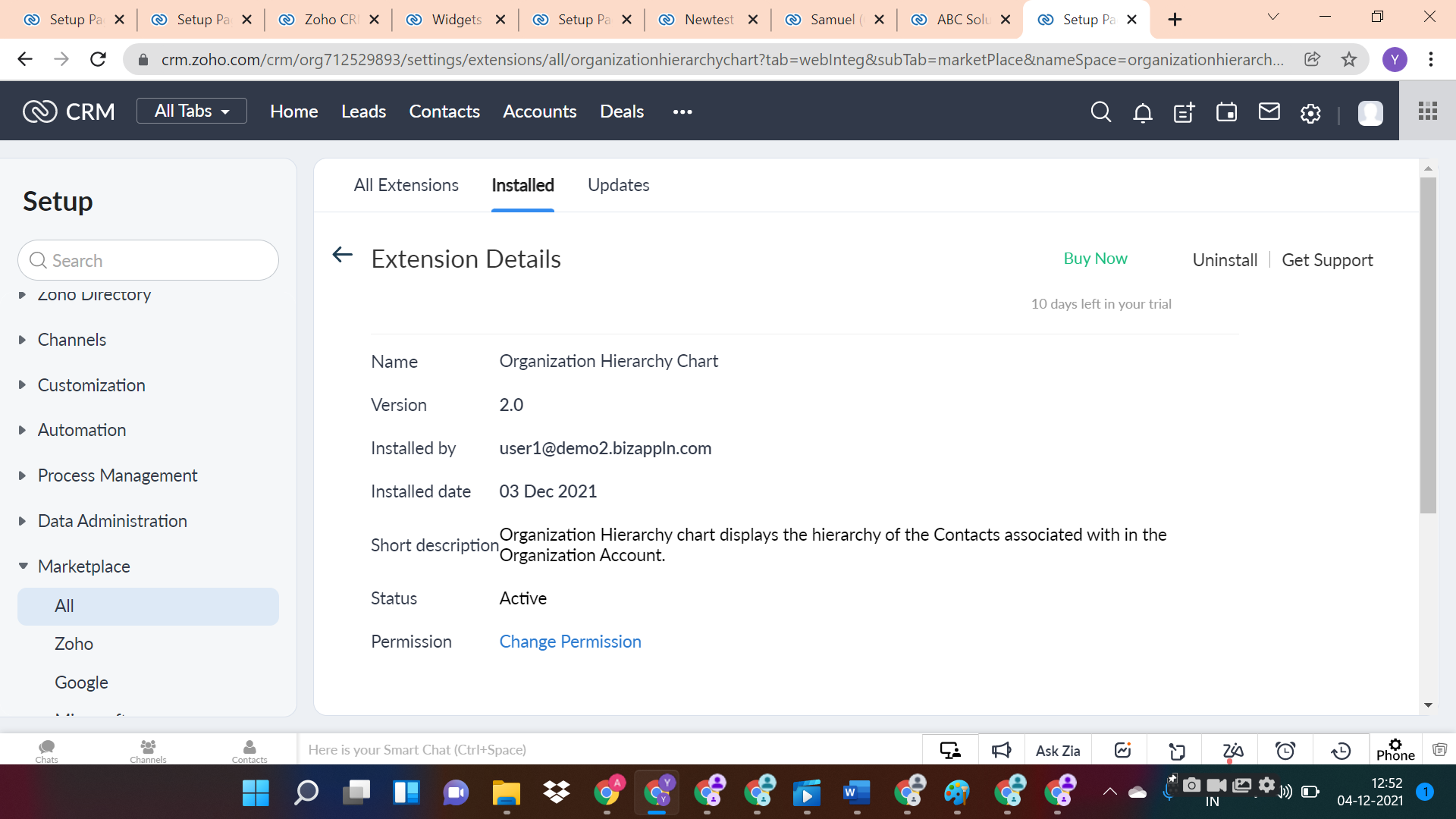Switch to the Updates tab
Image resolution: width=1456 pixels, height=819 pixels.
tap(618, 185)
